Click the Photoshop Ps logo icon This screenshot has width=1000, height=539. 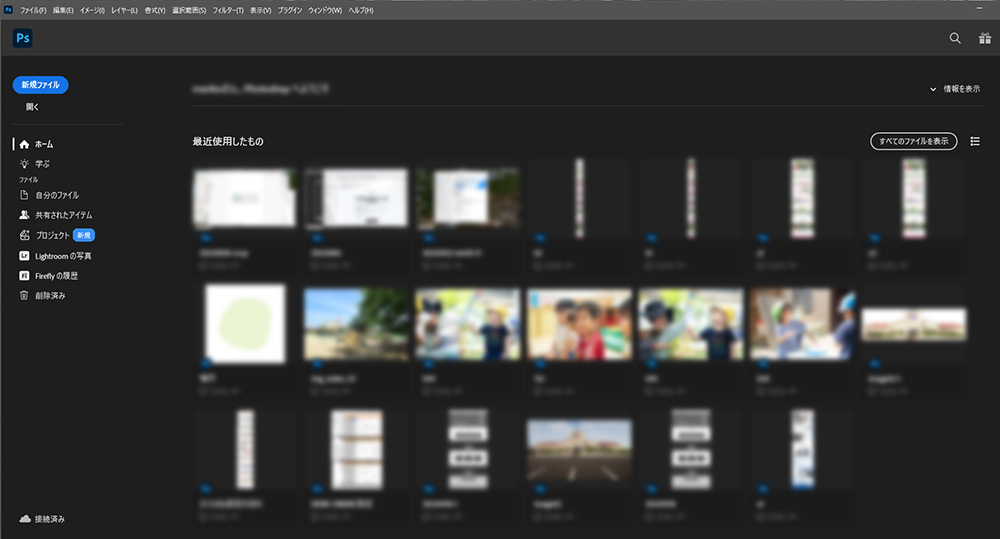tap(23, 38)
